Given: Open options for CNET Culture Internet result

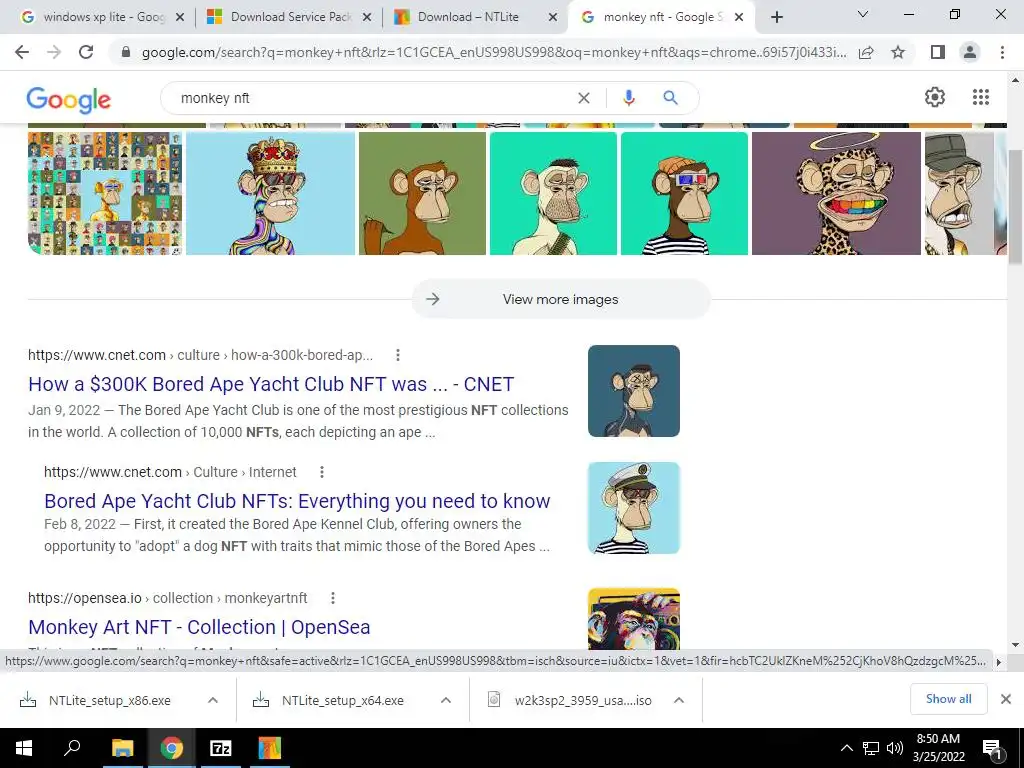Looking at the screenshot, I should point(321,472).
